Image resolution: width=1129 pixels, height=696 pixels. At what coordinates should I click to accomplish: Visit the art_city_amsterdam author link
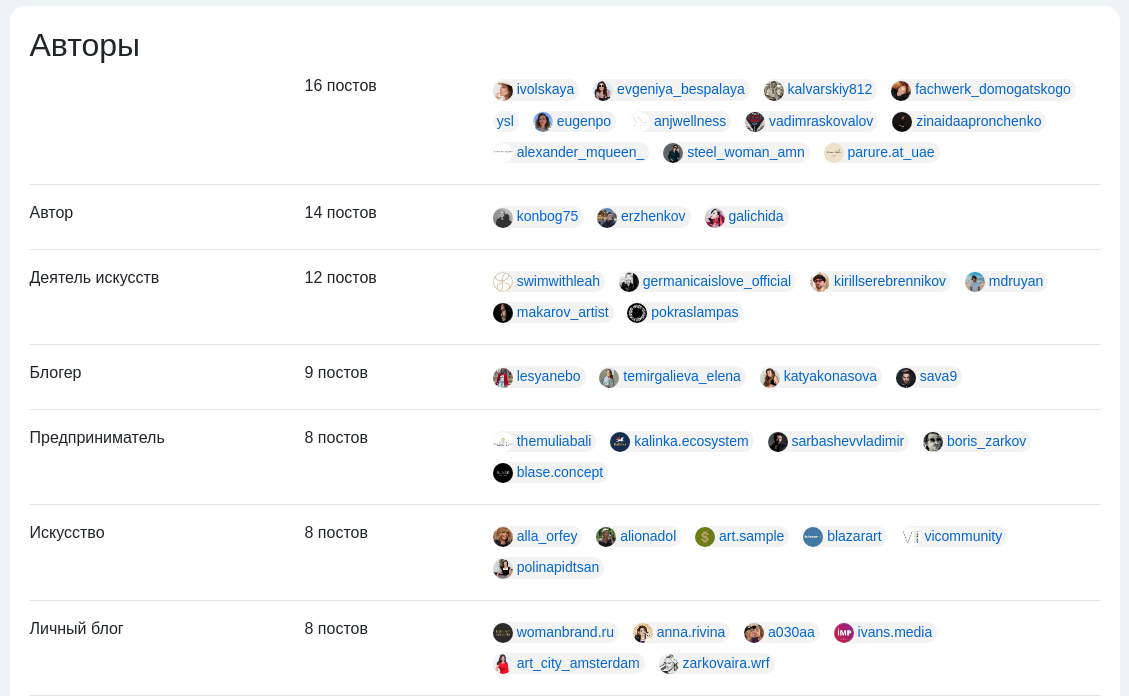point(577,664)
